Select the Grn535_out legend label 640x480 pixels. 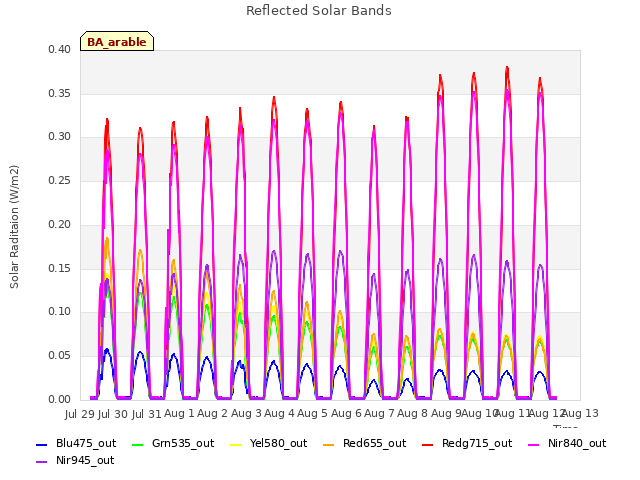(x=183, y=444)
